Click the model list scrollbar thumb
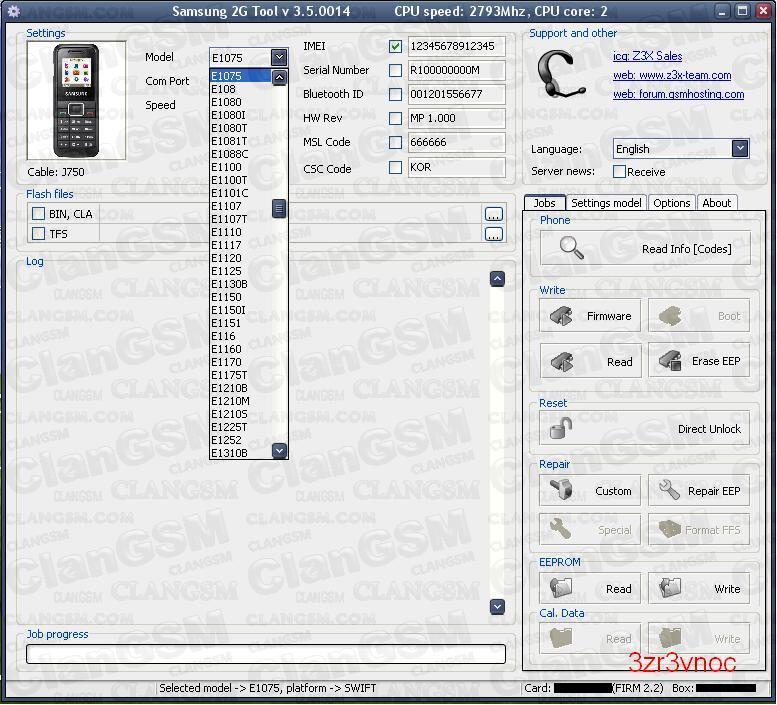The image size is (777, 705). click(279, 209)
